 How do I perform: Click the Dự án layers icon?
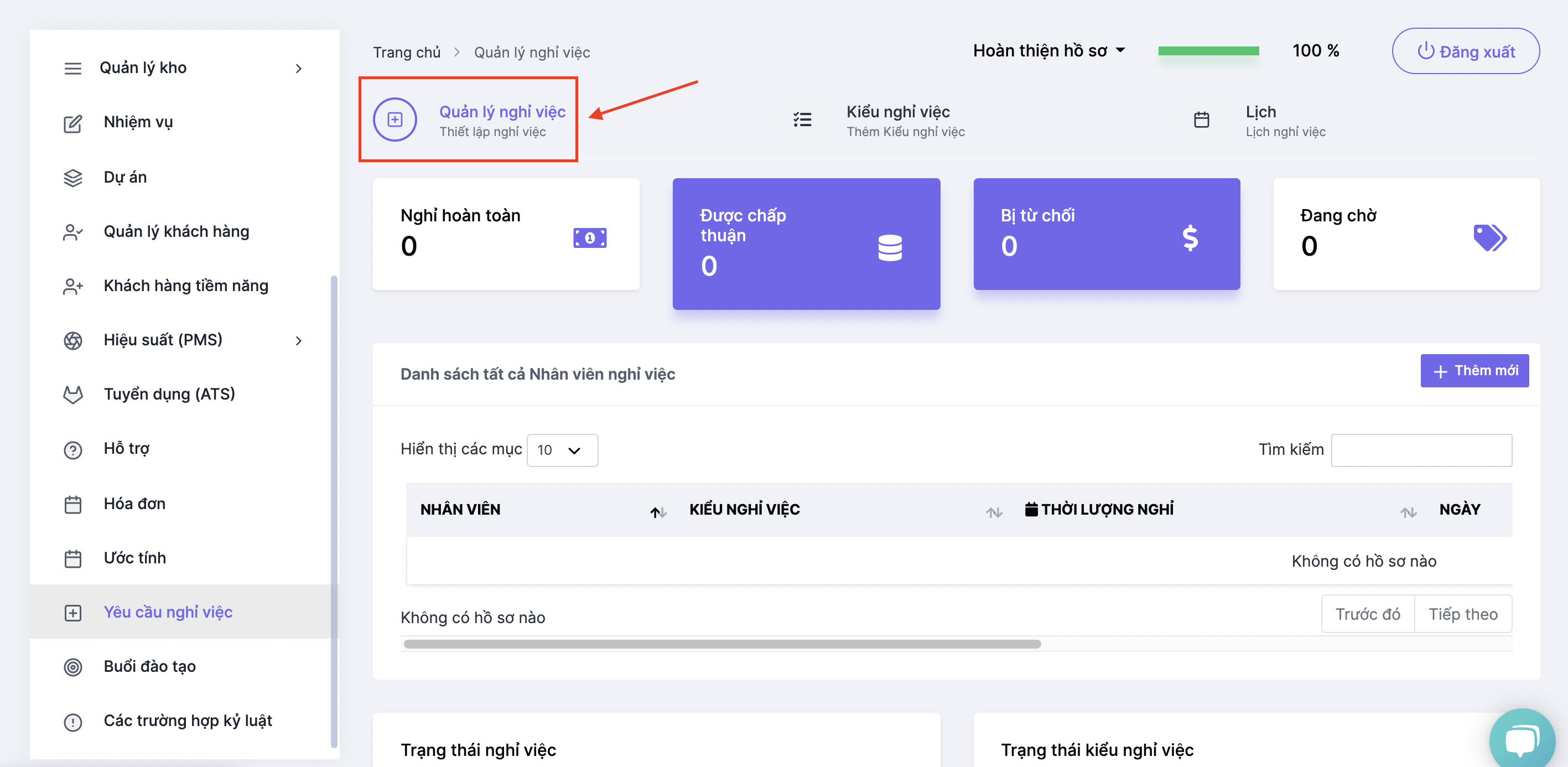72,178
